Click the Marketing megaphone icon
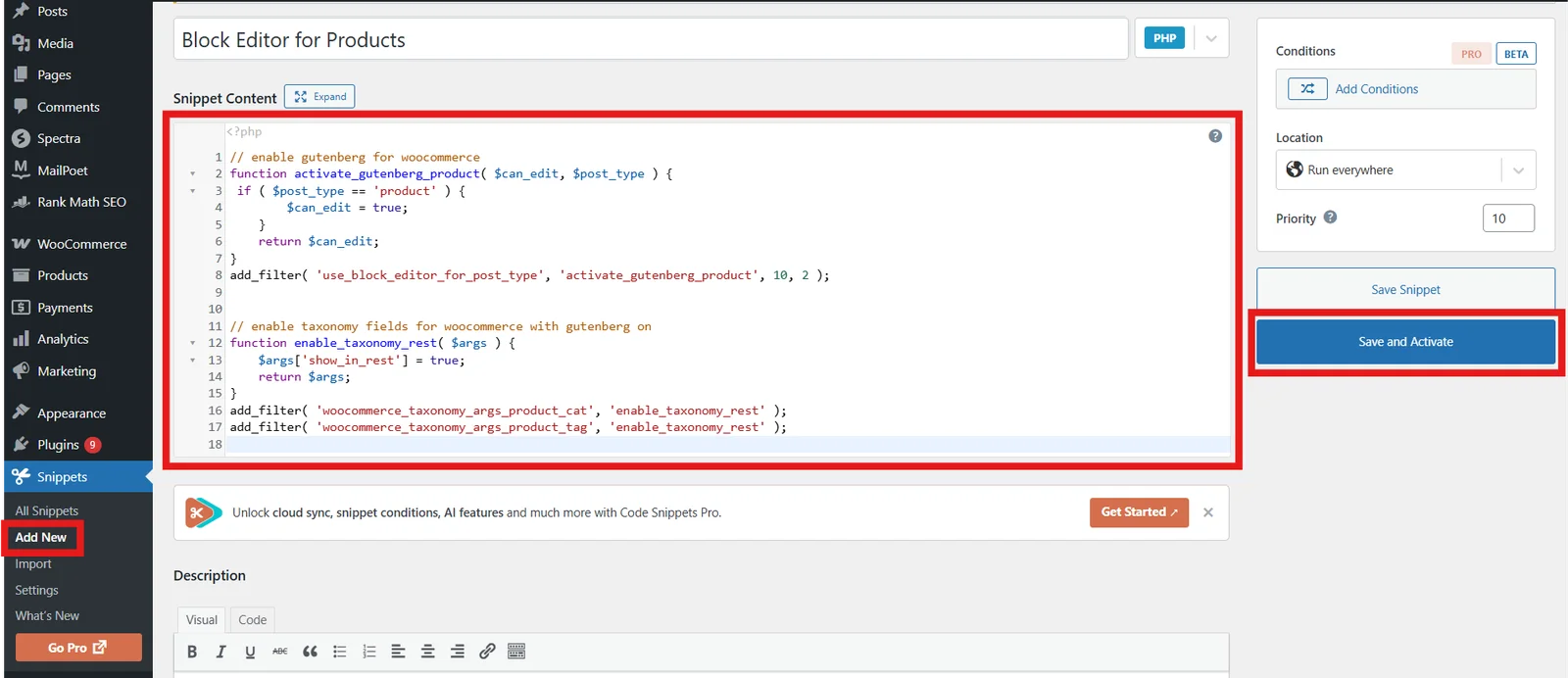Screen dimensions: 1568x678 tap(21, 371)
